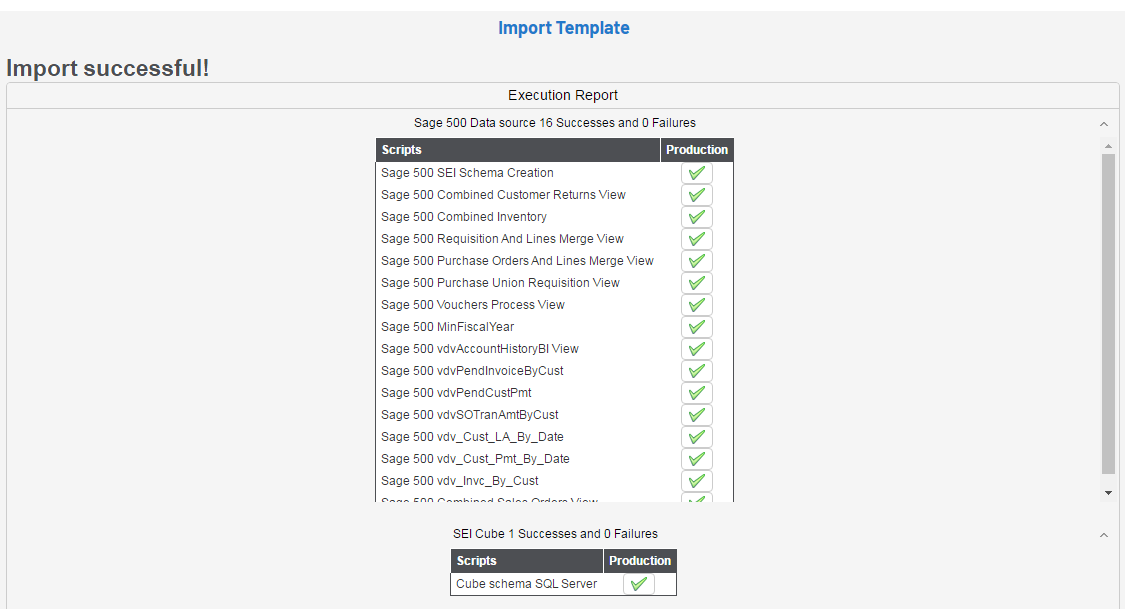Image resolution: width=1125 pixels, height=609 pixels.
Task: Click the status checkmark for Sage 500 MinFiscalYear
Action: [697, 327]
